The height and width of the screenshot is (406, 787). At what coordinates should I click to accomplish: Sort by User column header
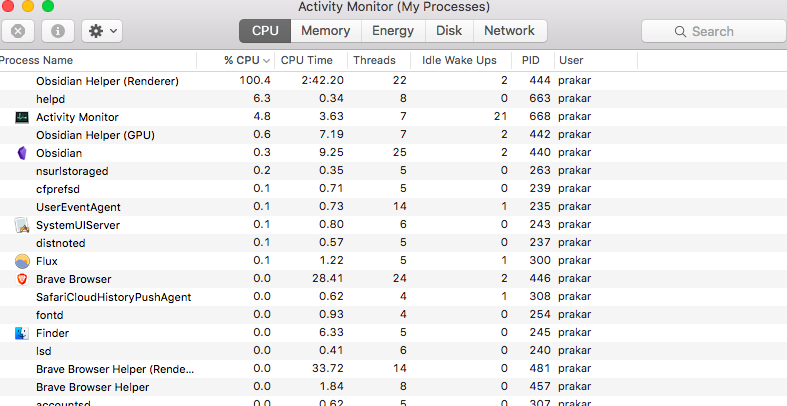[x=571, y=60]
